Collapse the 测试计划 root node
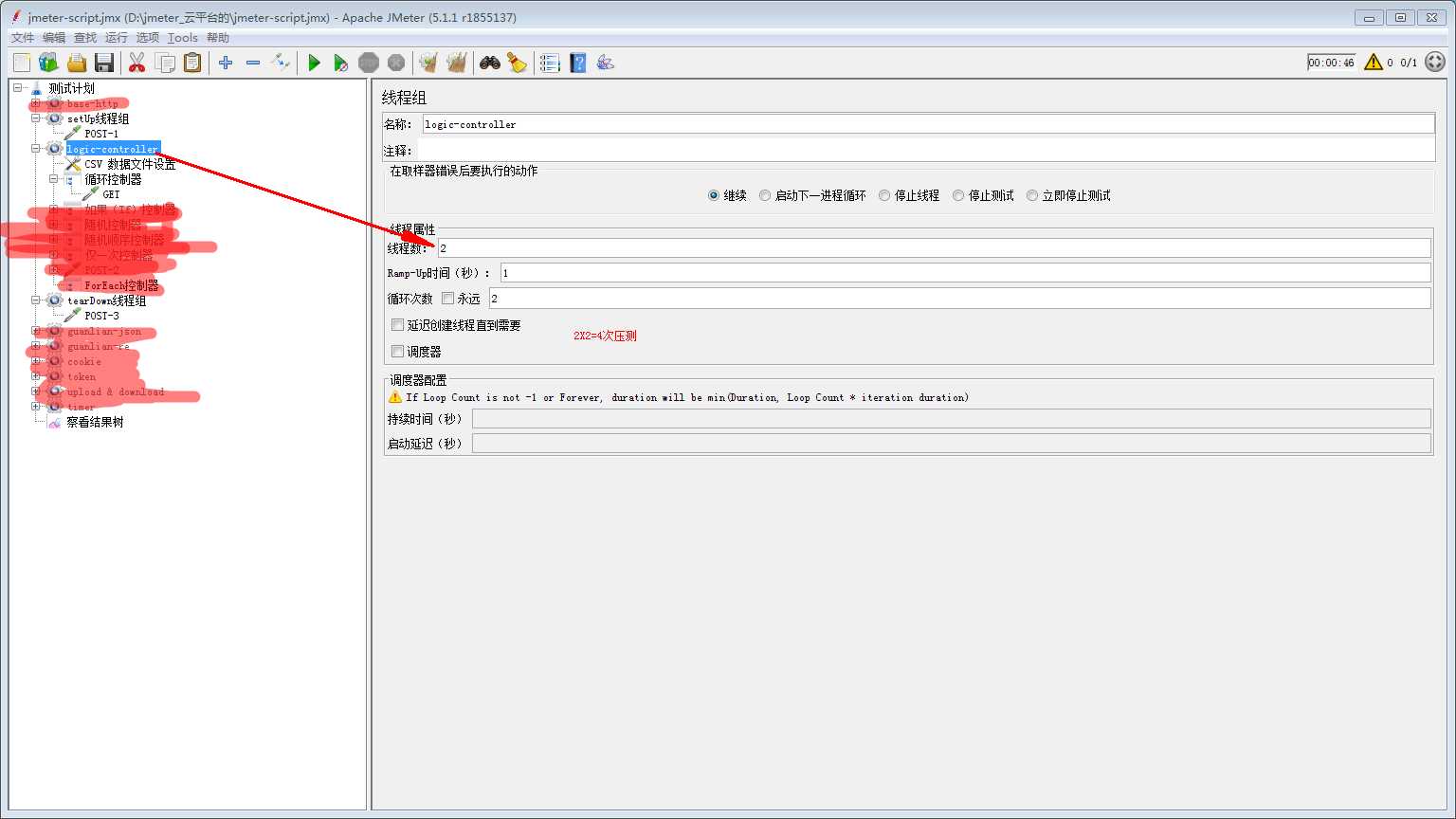Screen dimensions: 1456x819 tap(17, 88)
